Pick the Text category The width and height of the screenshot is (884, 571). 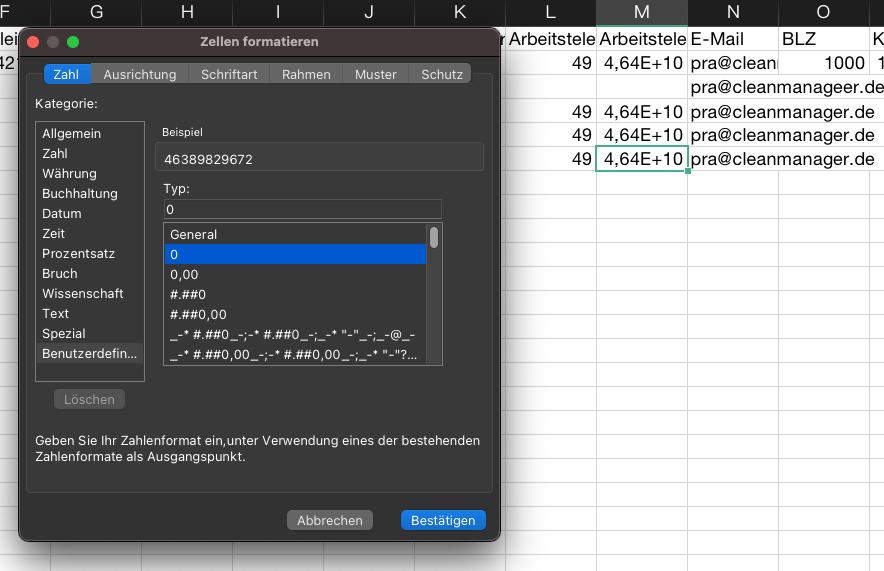pos(56,314)
